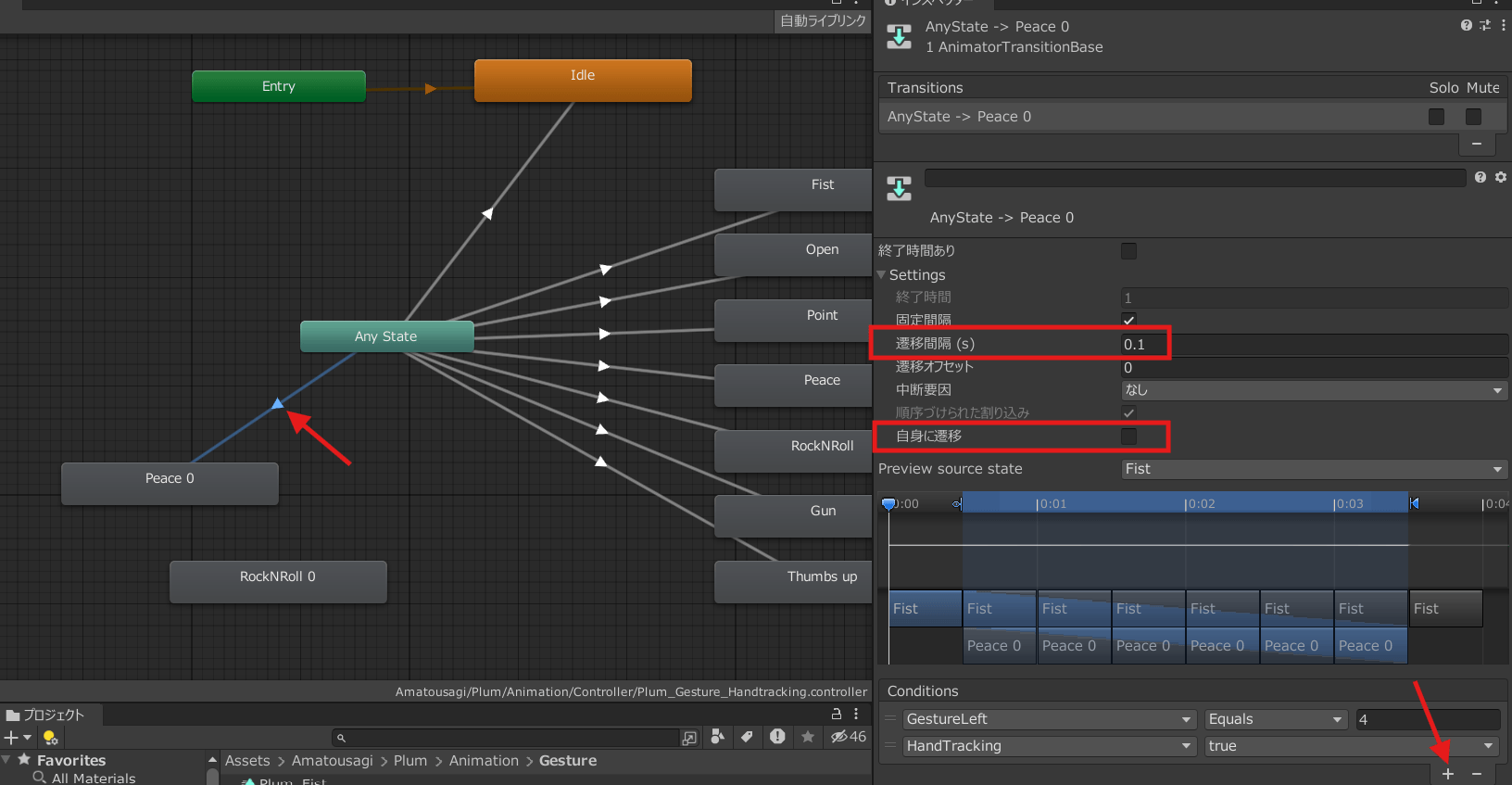Viewport: 1512px width, 785px height.
Task: Open the Preview source state dropdown
Action: point(1314,469)
